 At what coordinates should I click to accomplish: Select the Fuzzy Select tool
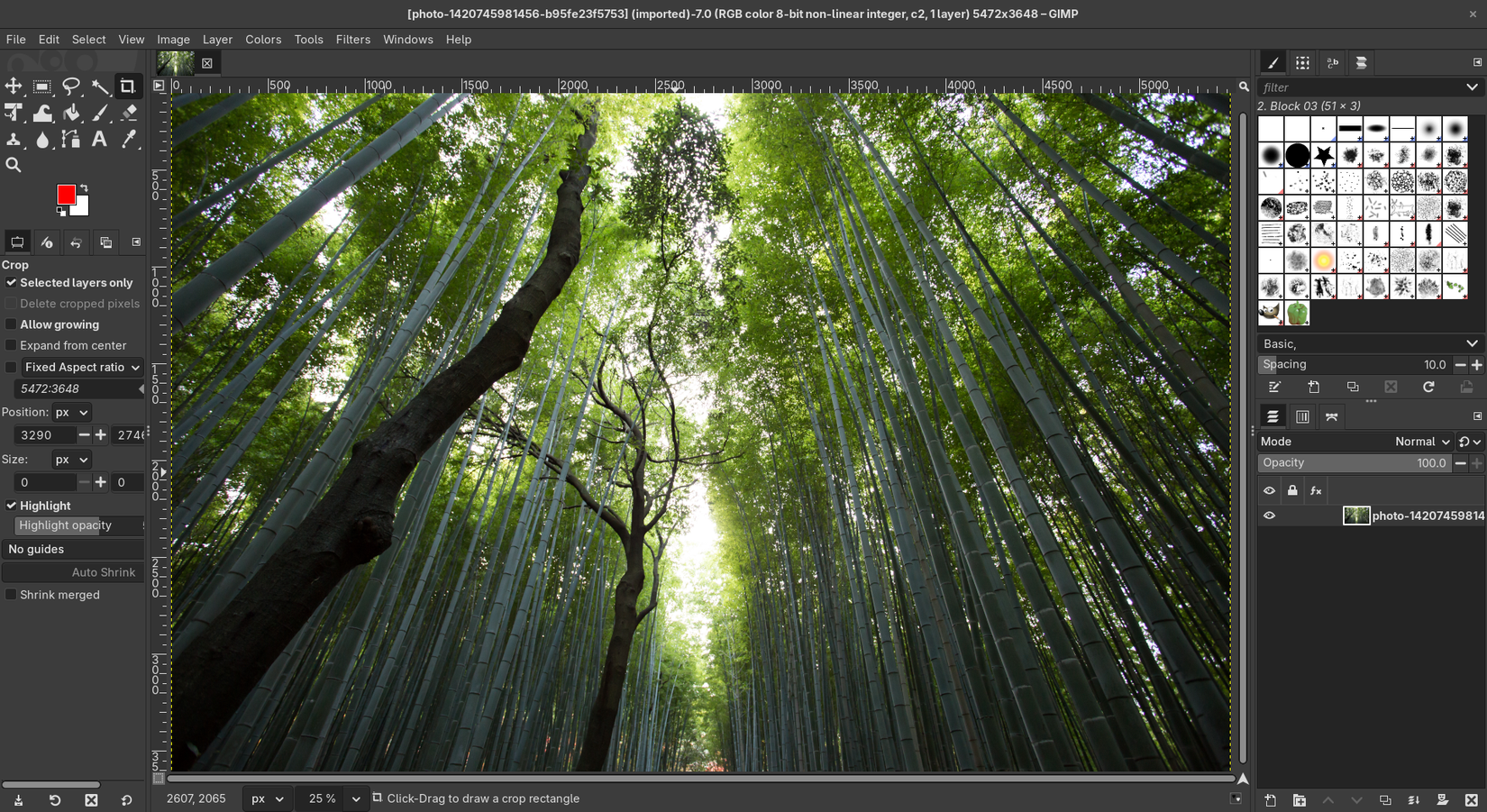click(x=101, y=87)
